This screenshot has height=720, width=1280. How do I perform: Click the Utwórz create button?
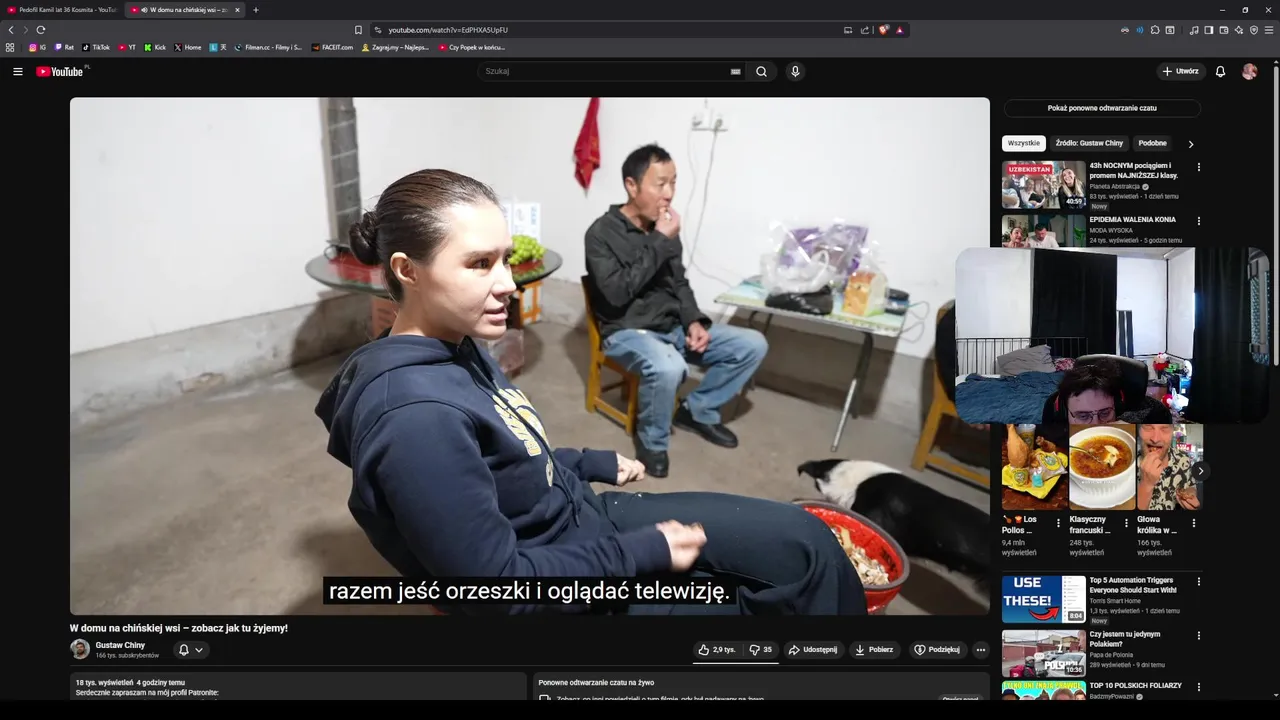(x=1180, y=71)
